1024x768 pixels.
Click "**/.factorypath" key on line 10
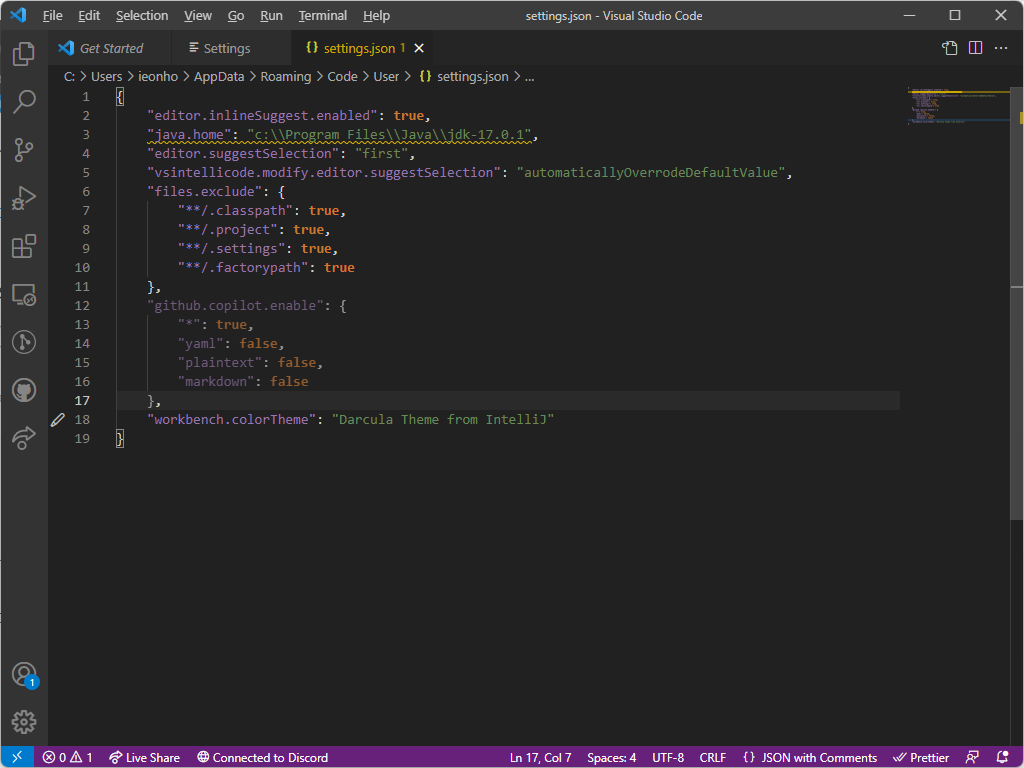pyautogui.click(x=243, y=268)
